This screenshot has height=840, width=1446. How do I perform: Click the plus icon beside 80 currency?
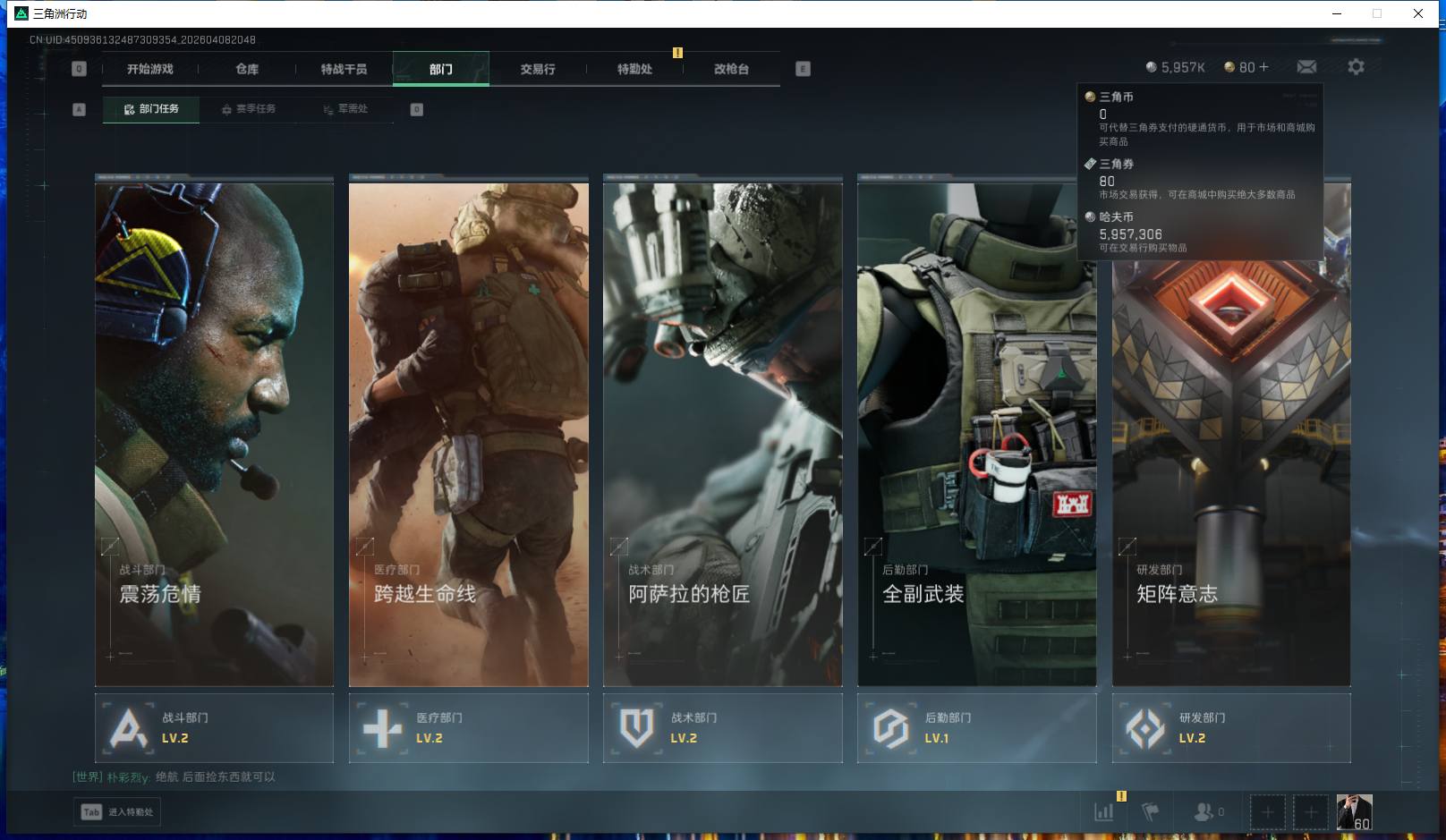pyautogui.click(x=1264, y=67)
